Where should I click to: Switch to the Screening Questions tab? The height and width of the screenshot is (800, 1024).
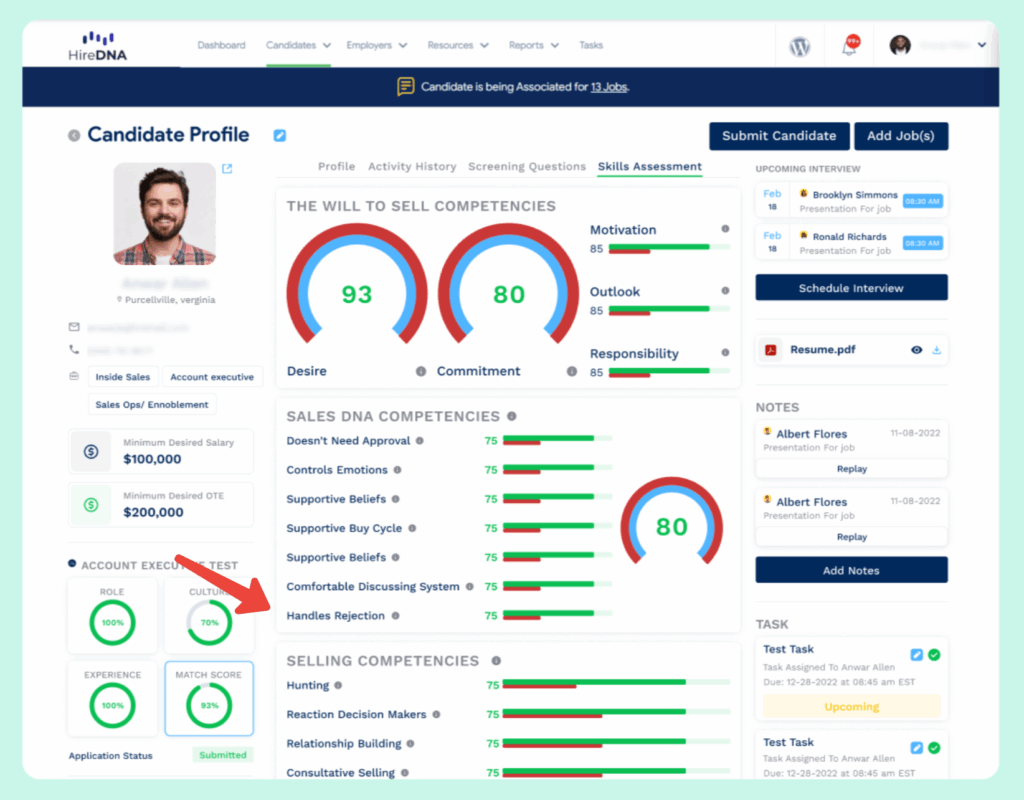pyautogui.click(x=527, y=167)
